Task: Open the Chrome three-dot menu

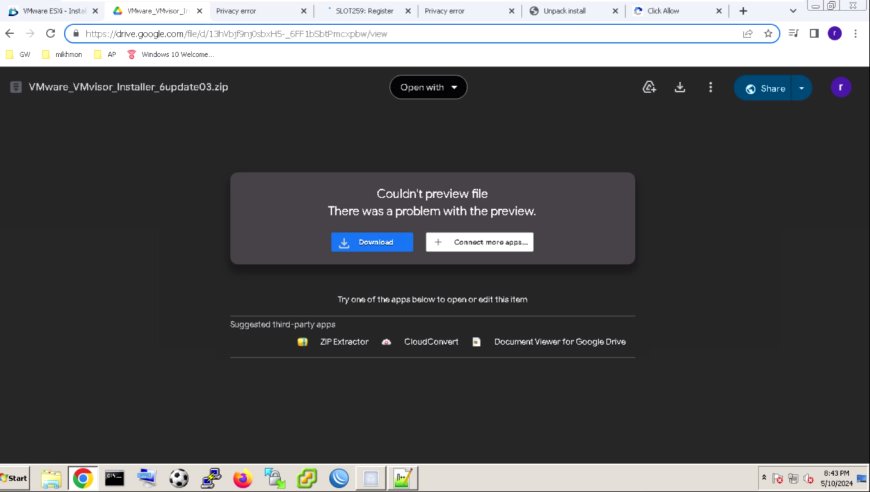Action: (856, 34)
